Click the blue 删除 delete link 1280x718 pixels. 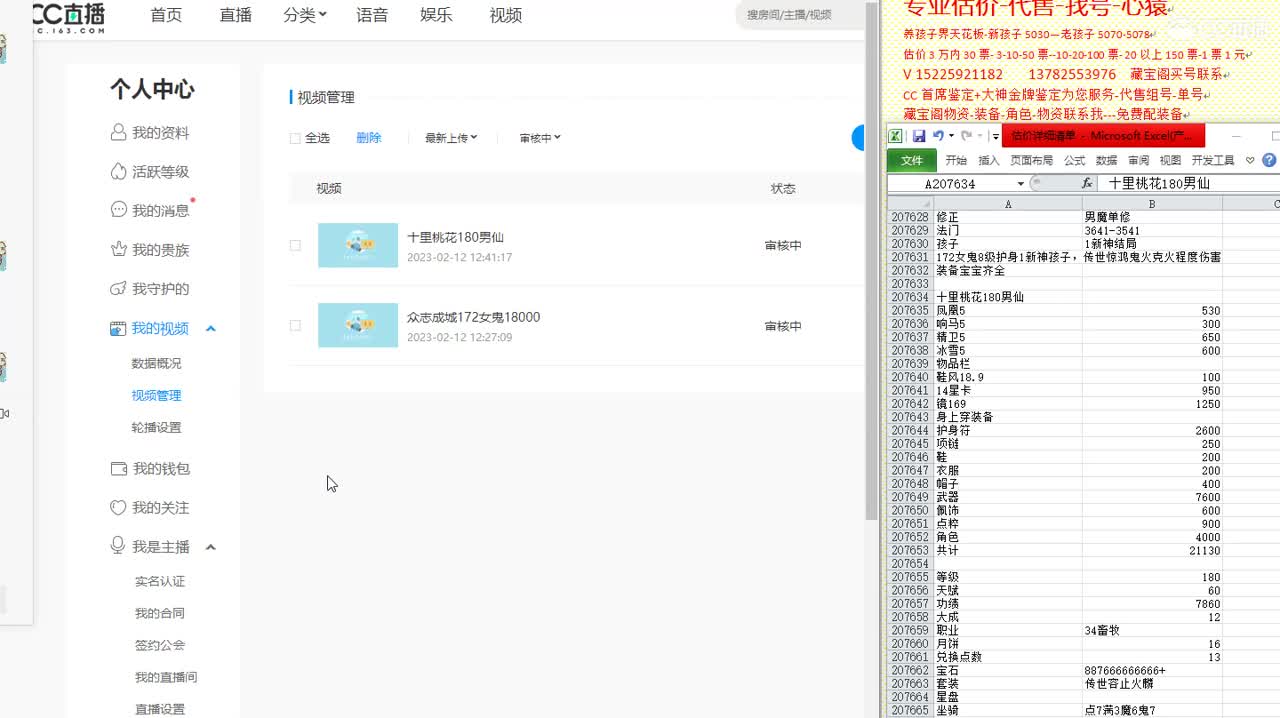pos(369,138)
